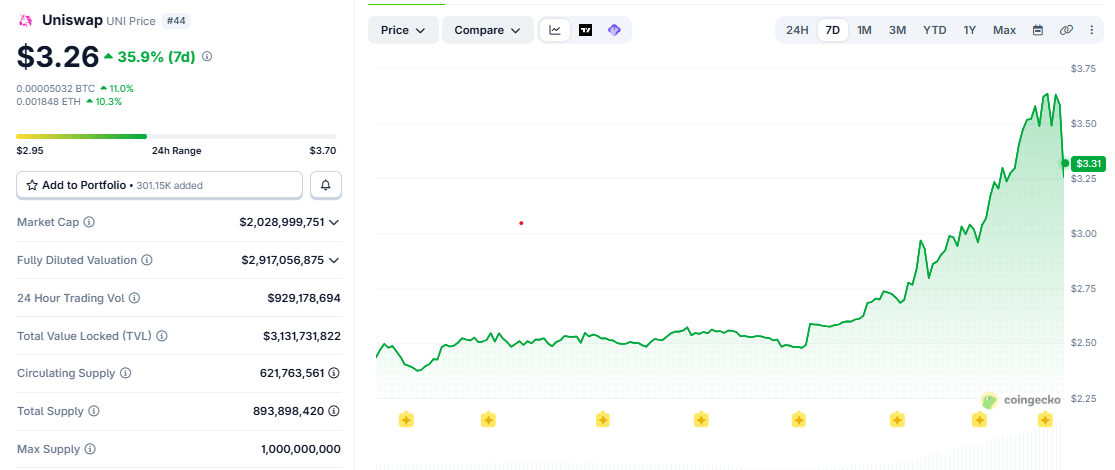Open the Compare dropdown
The image size is (1115, 470).
coord(488,30)
